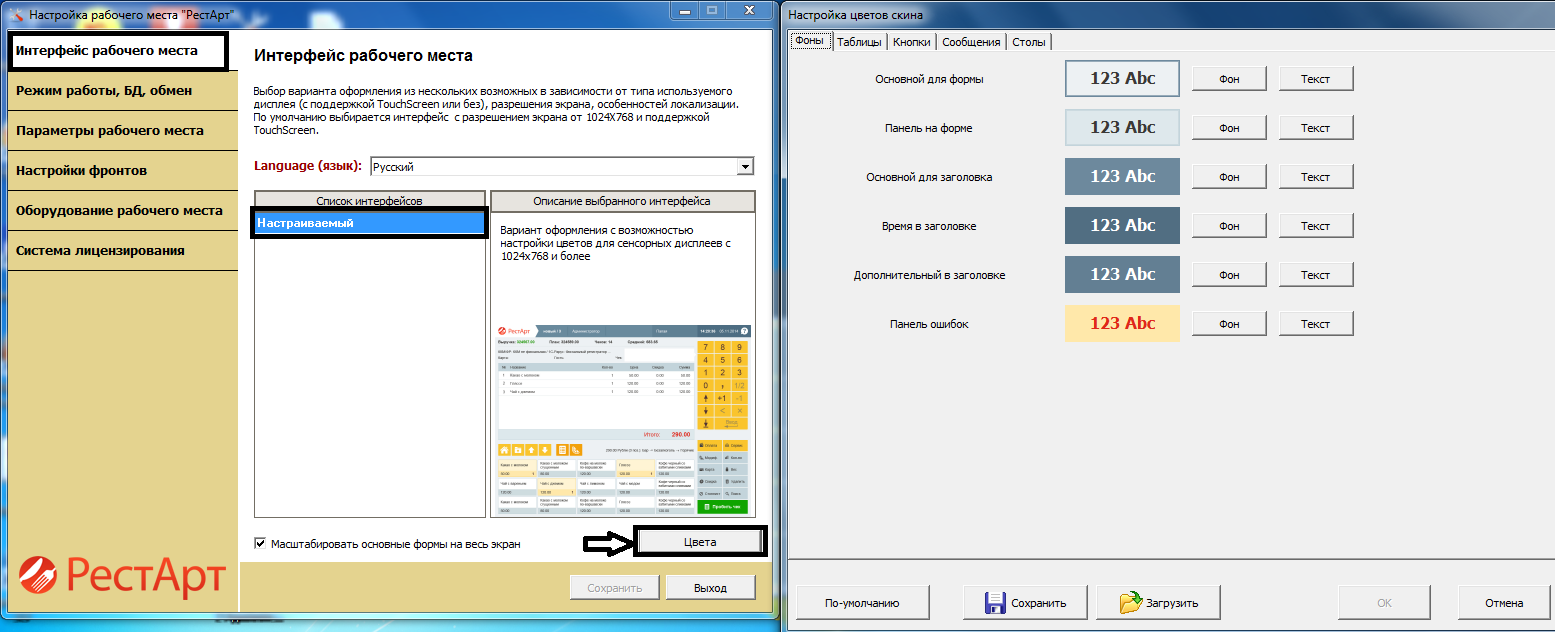Switch to the Сообщения tab
This screenshot has height=632, width=1555.
(x=971, y=42)
